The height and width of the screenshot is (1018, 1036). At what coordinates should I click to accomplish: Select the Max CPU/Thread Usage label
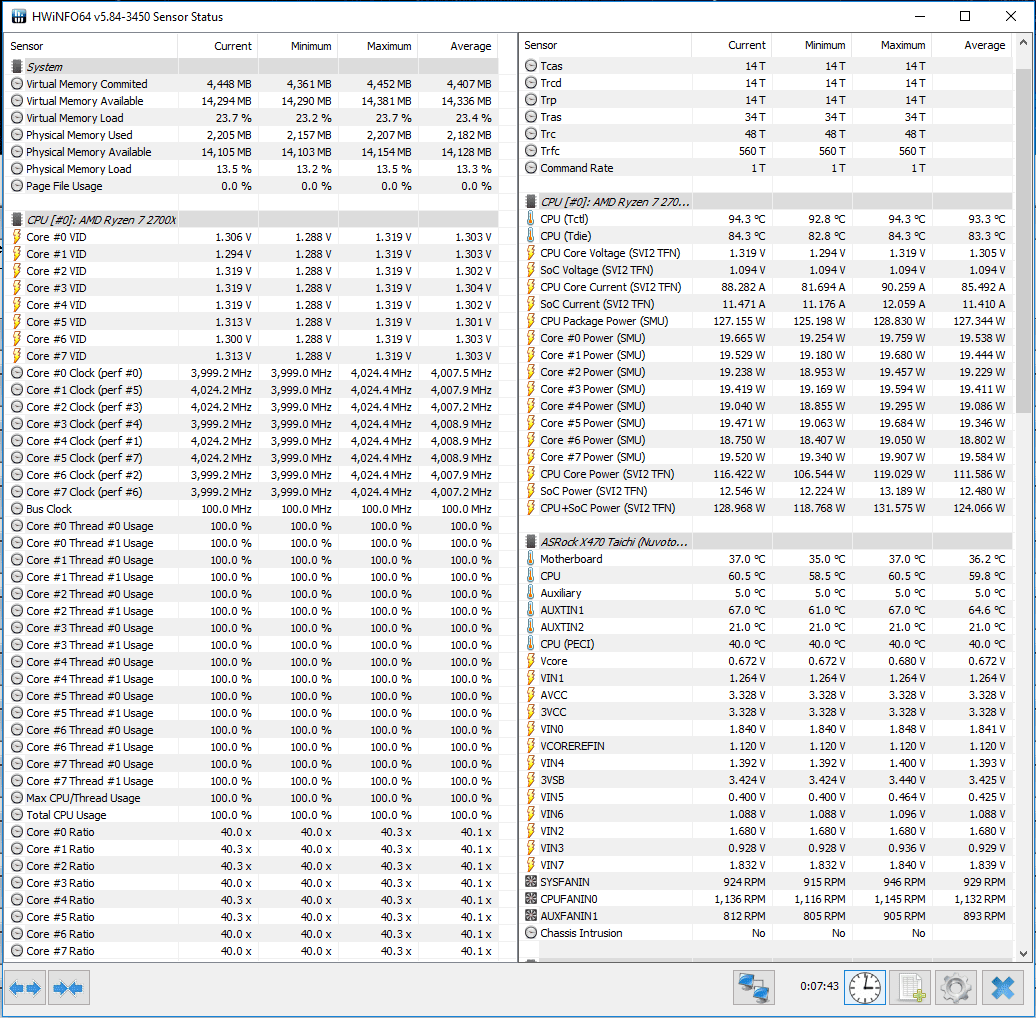point(83,797)
